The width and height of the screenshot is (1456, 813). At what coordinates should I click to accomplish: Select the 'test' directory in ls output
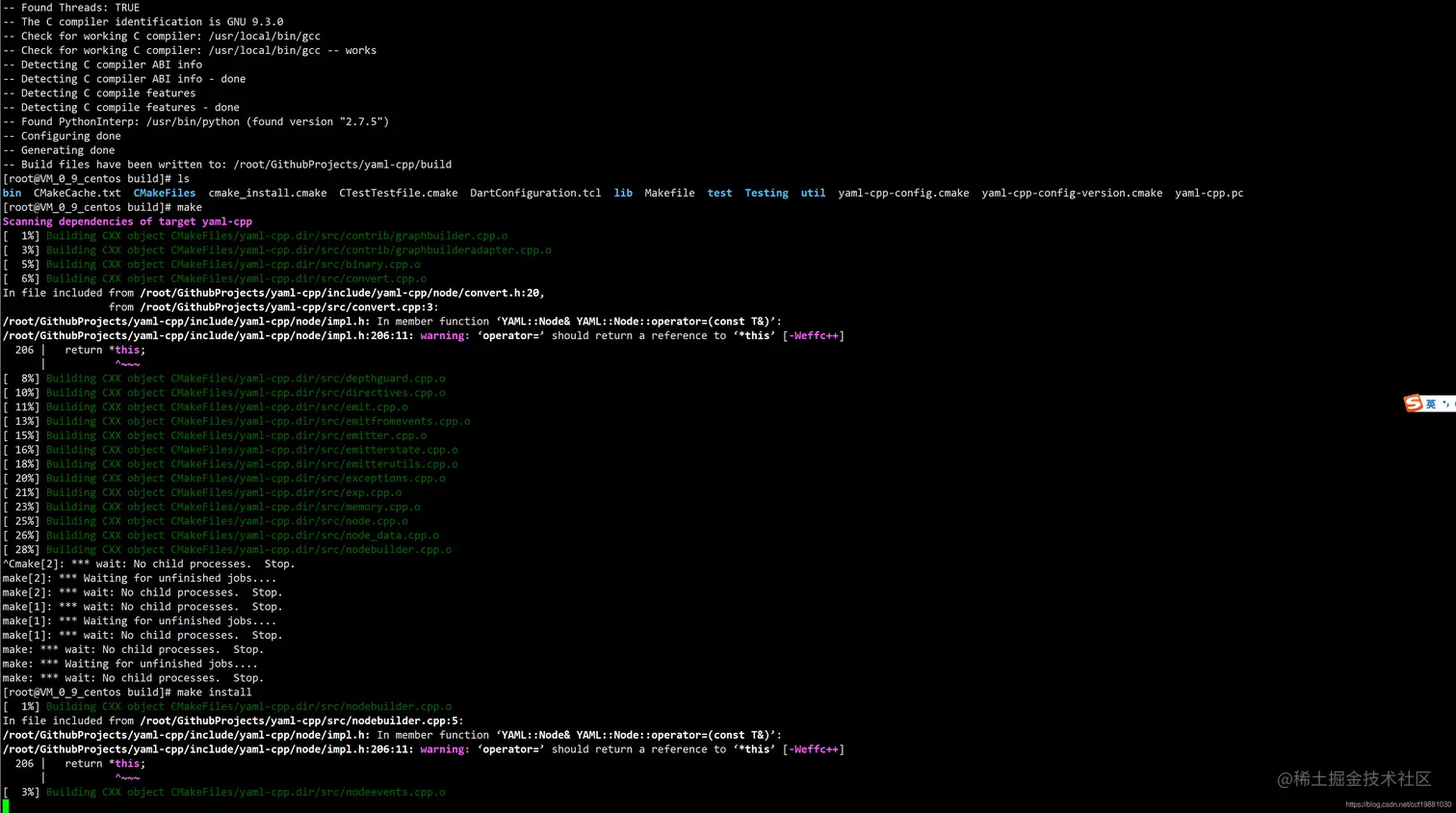[x=719, y=193]
